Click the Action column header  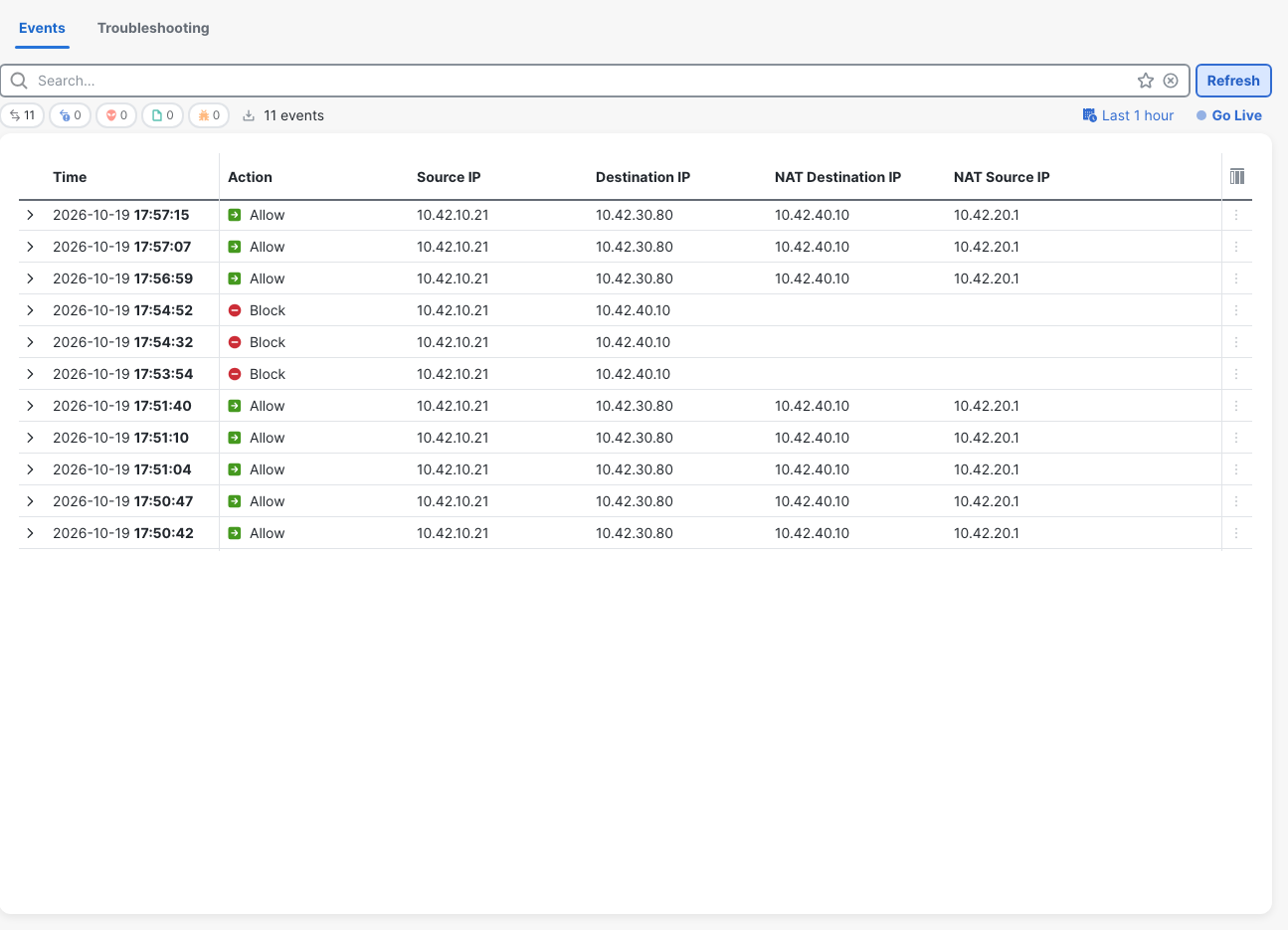pos(250,177)
